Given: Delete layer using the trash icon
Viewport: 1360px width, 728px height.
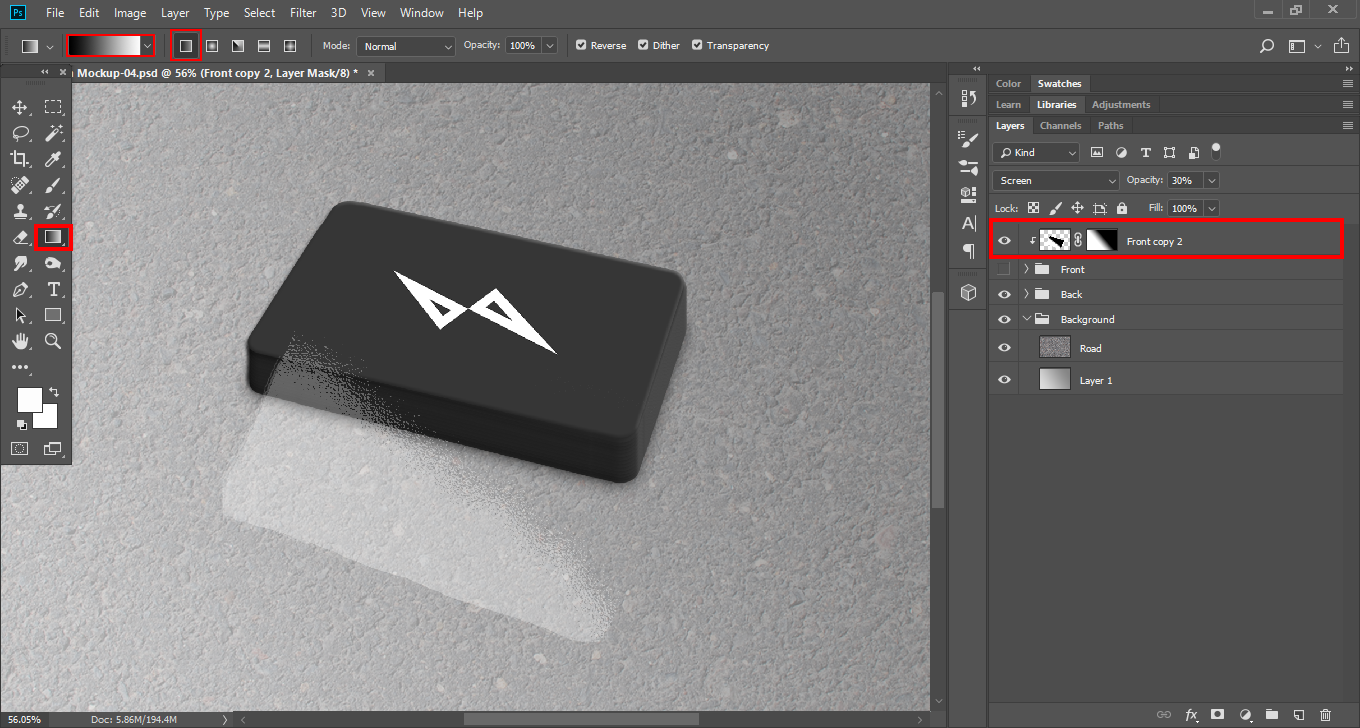Looking at the screenshot, I should coord(1326,715).
